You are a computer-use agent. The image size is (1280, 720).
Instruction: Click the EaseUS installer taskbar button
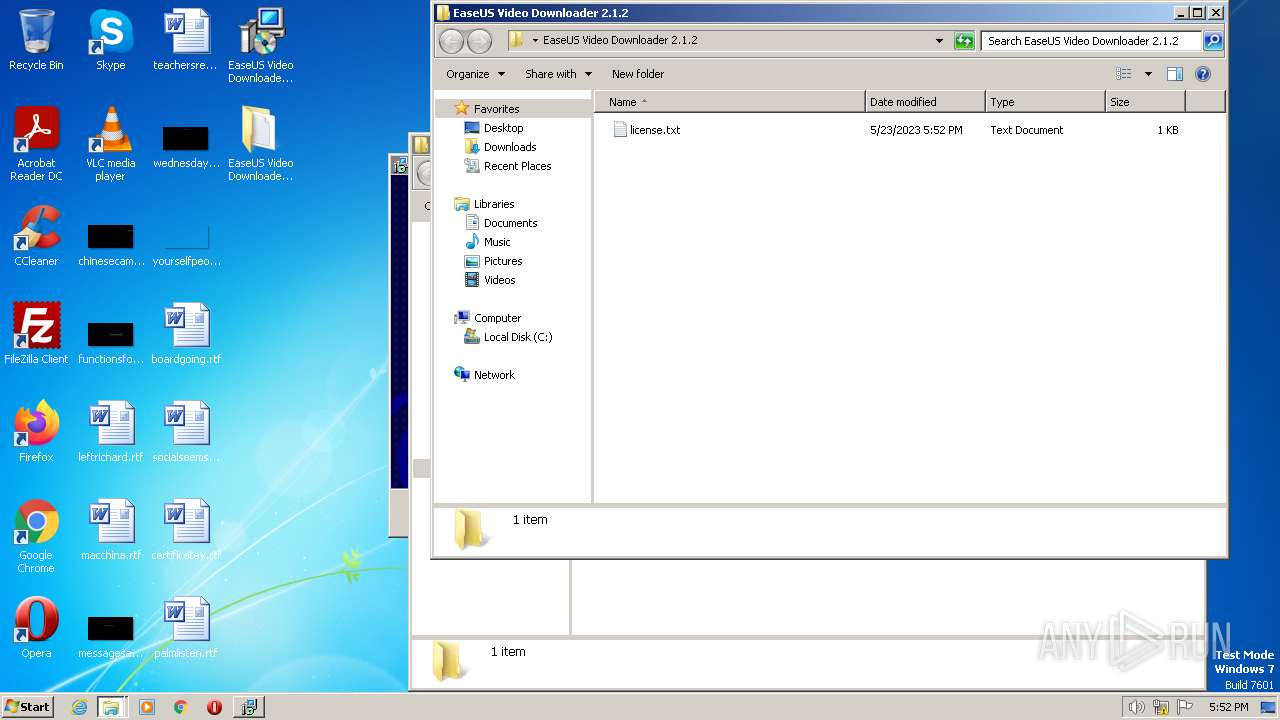point(248,707)
